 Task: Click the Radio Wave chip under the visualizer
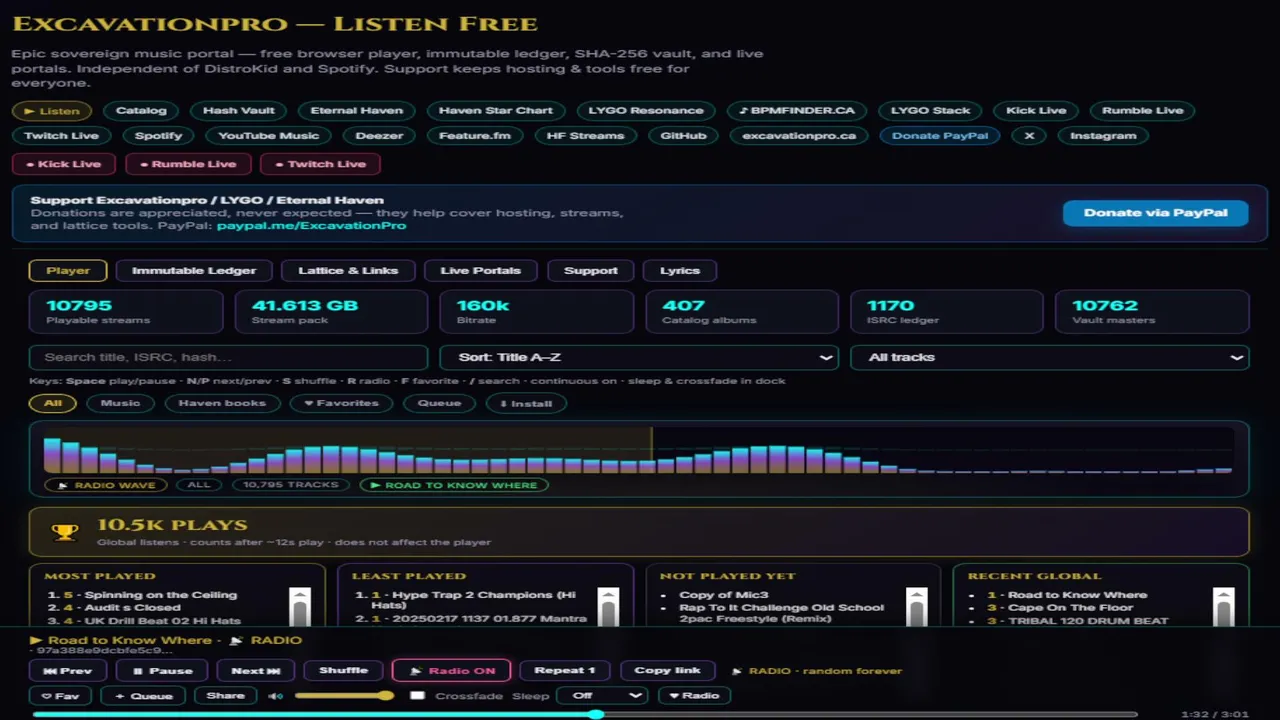point(105,485)
